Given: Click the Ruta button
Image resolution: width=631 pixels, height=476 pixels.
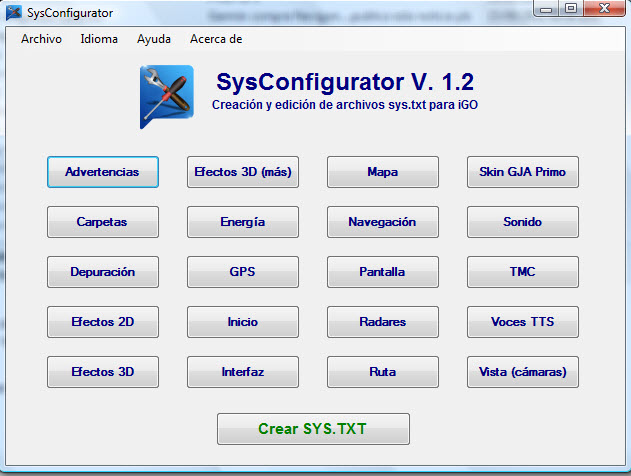Looking at the screenshot, I should point(383,372).
